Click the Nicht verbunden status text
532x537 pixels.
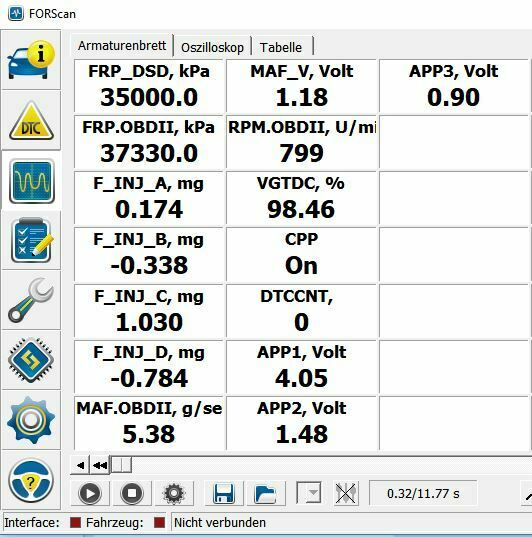pyautogui.click(x=220, y=523)
